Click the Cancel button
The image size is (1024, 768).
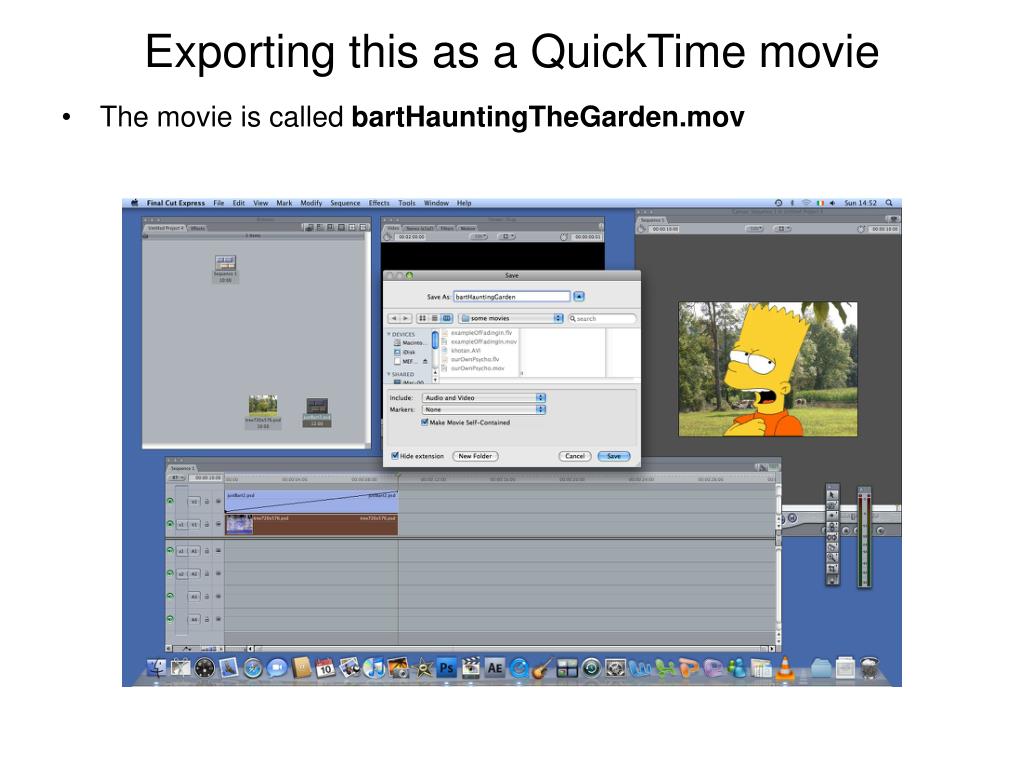575,456
